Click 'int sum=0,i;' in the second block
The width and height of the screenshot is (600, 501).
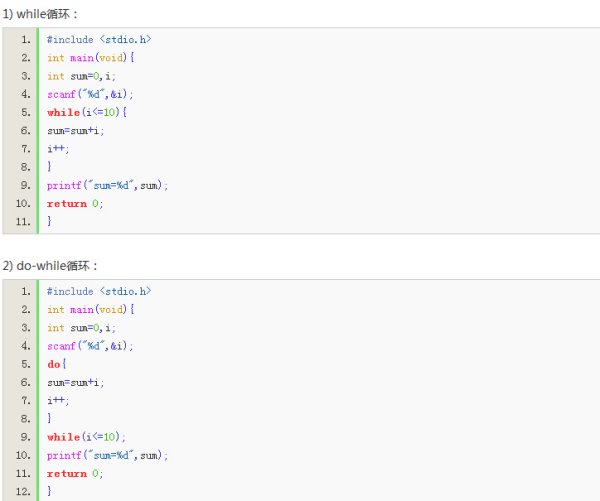(81, 328)
